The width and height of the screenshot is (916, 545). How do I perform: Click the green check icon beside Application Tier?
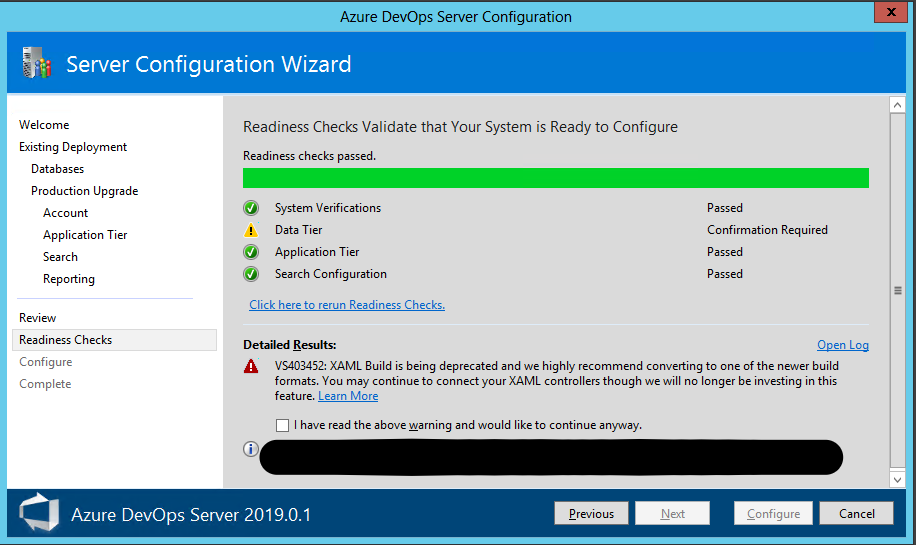(x=251, y=252)
